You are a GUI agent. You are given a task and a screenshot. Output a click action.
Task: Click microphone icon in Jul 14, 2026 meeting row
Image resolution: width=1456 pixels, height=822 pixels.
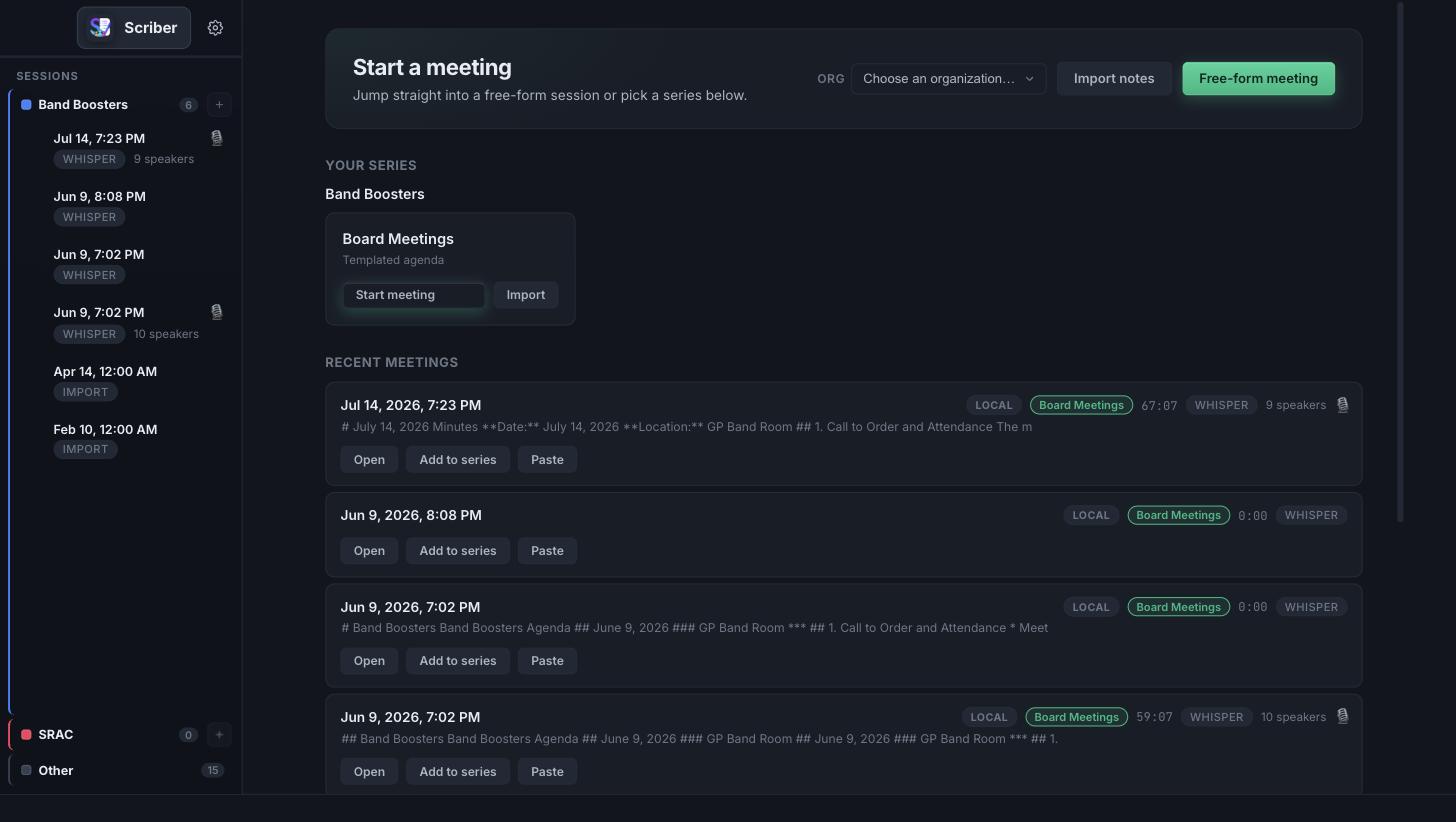(x=1342, y=405)
